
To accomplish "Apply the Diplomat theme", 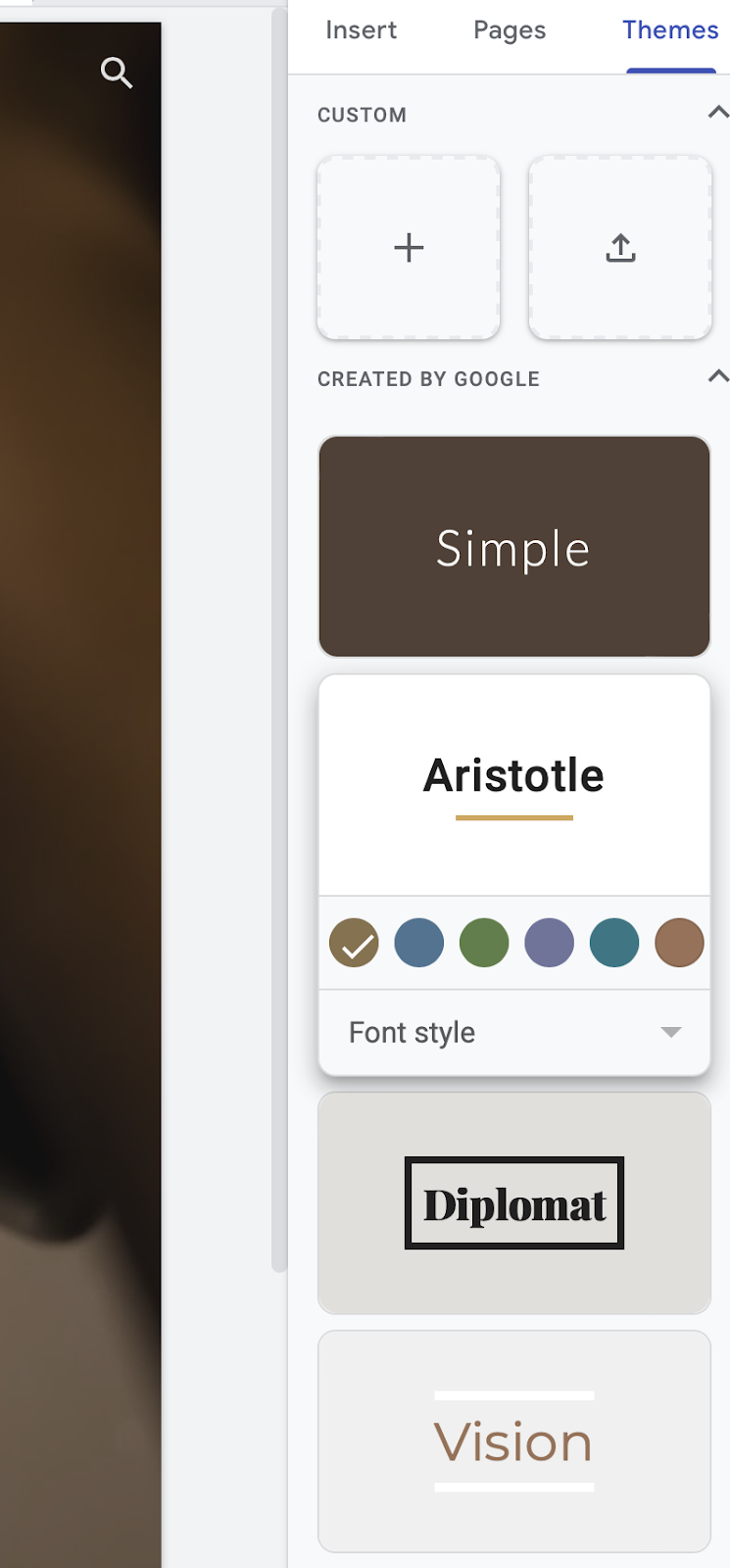I will (513, 1201).
